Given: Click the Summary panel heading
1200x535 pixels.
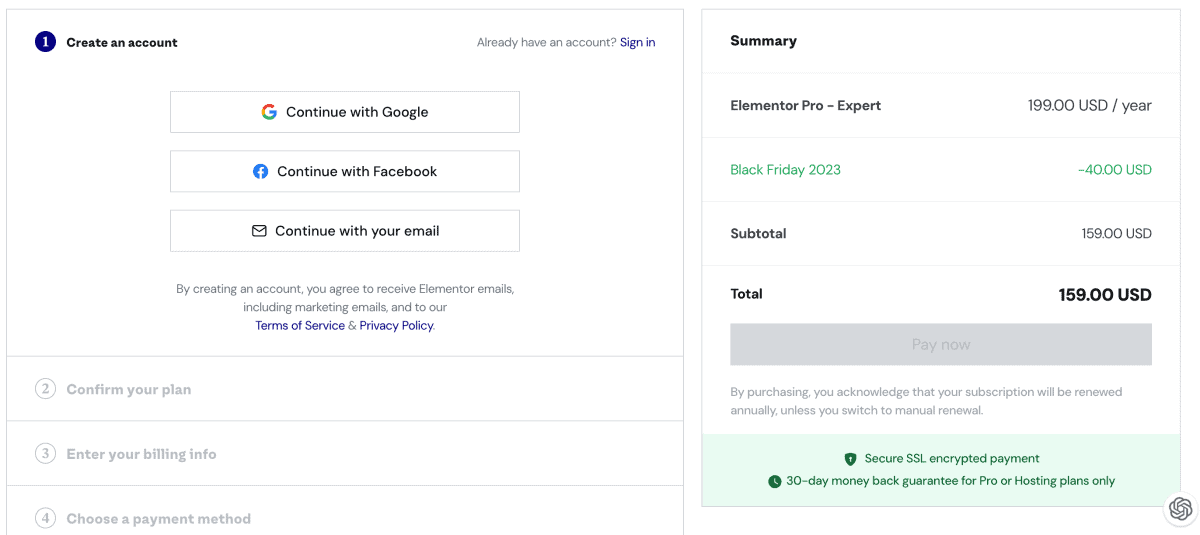Looking at the screenshot, I should 763,41.
